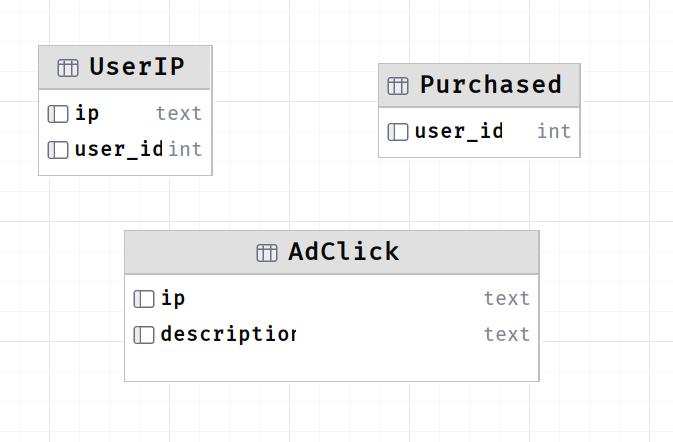Click the column icon next to description field
Viewport: 673px width, 442px height.
(144, 335)
